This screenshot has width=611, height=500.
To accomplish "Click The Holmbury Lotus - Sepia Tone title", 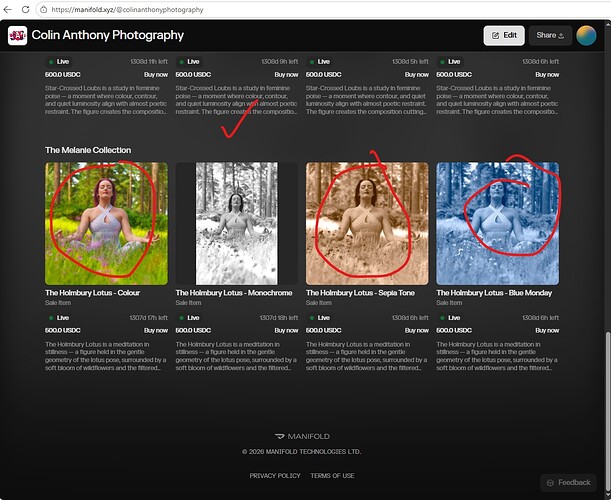I will (360, 293).
